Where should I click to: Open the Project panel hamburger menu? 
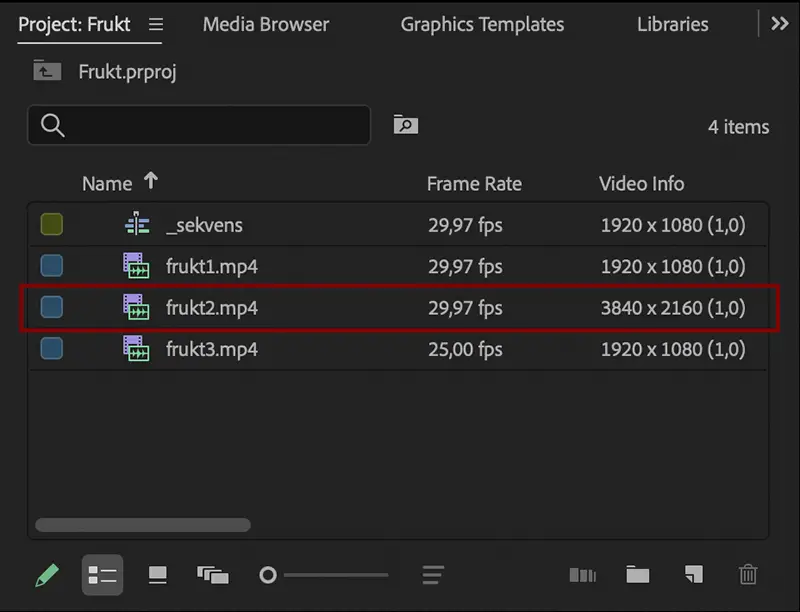pyautogui.click(x=156, y=24)
